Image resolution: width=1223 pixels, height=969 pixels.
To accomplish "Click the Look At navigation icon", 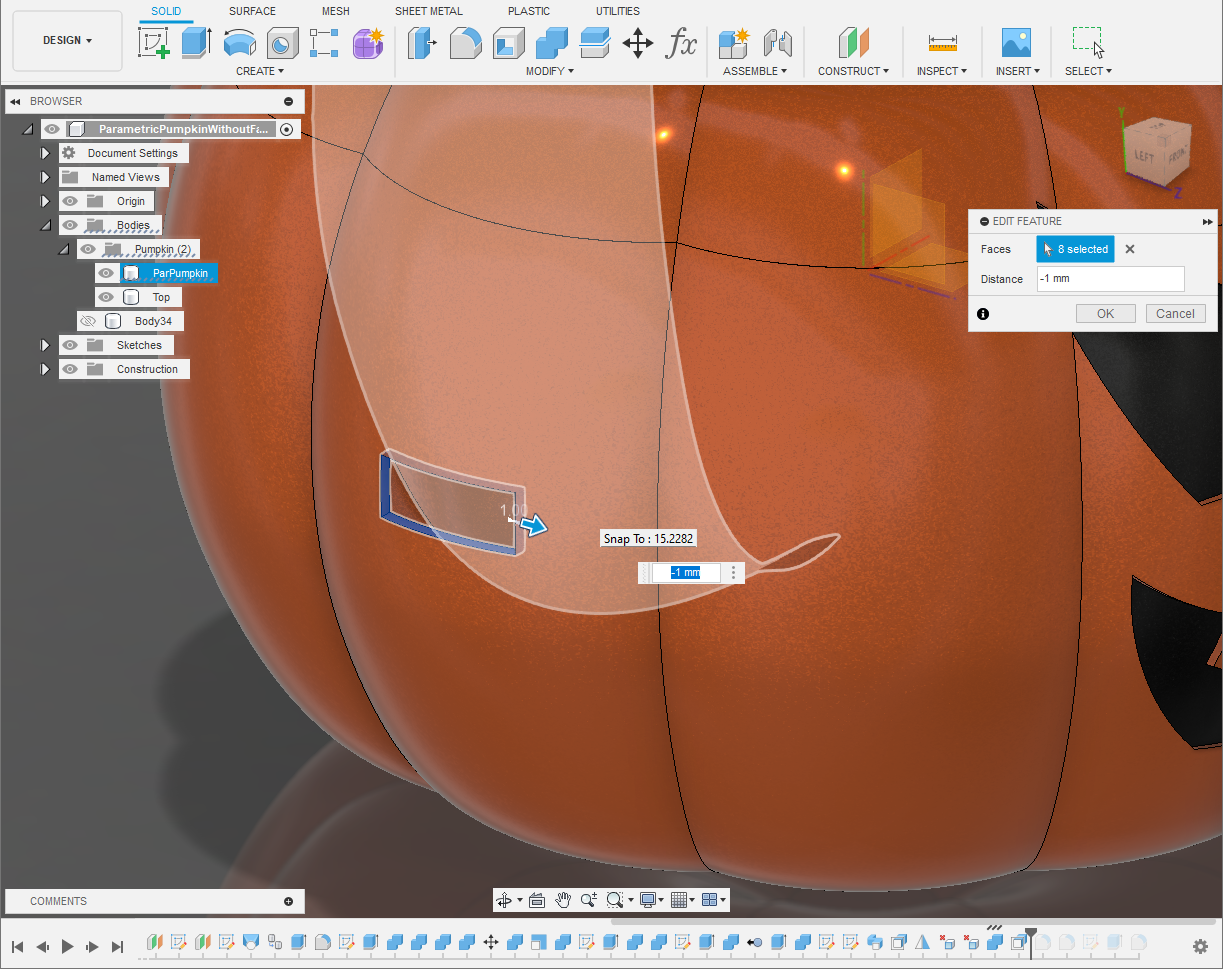I will (536, 900).
